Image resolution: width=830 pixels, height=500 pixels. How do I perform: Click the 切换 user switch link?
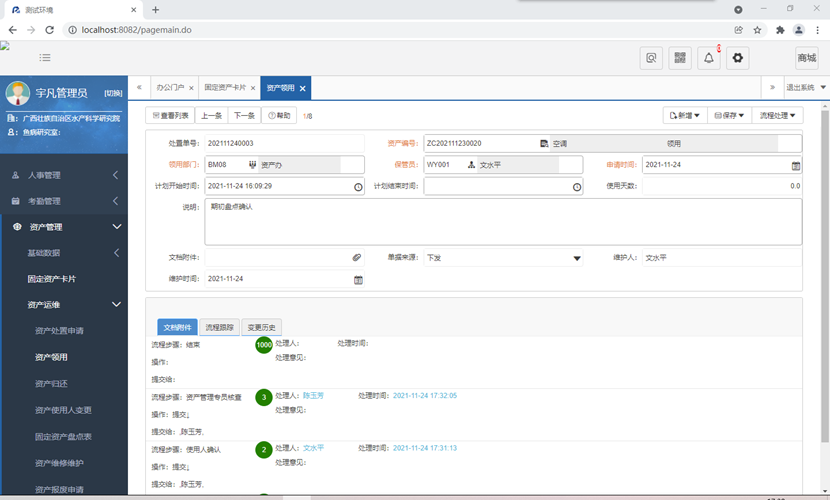click(x=113, y=93)
